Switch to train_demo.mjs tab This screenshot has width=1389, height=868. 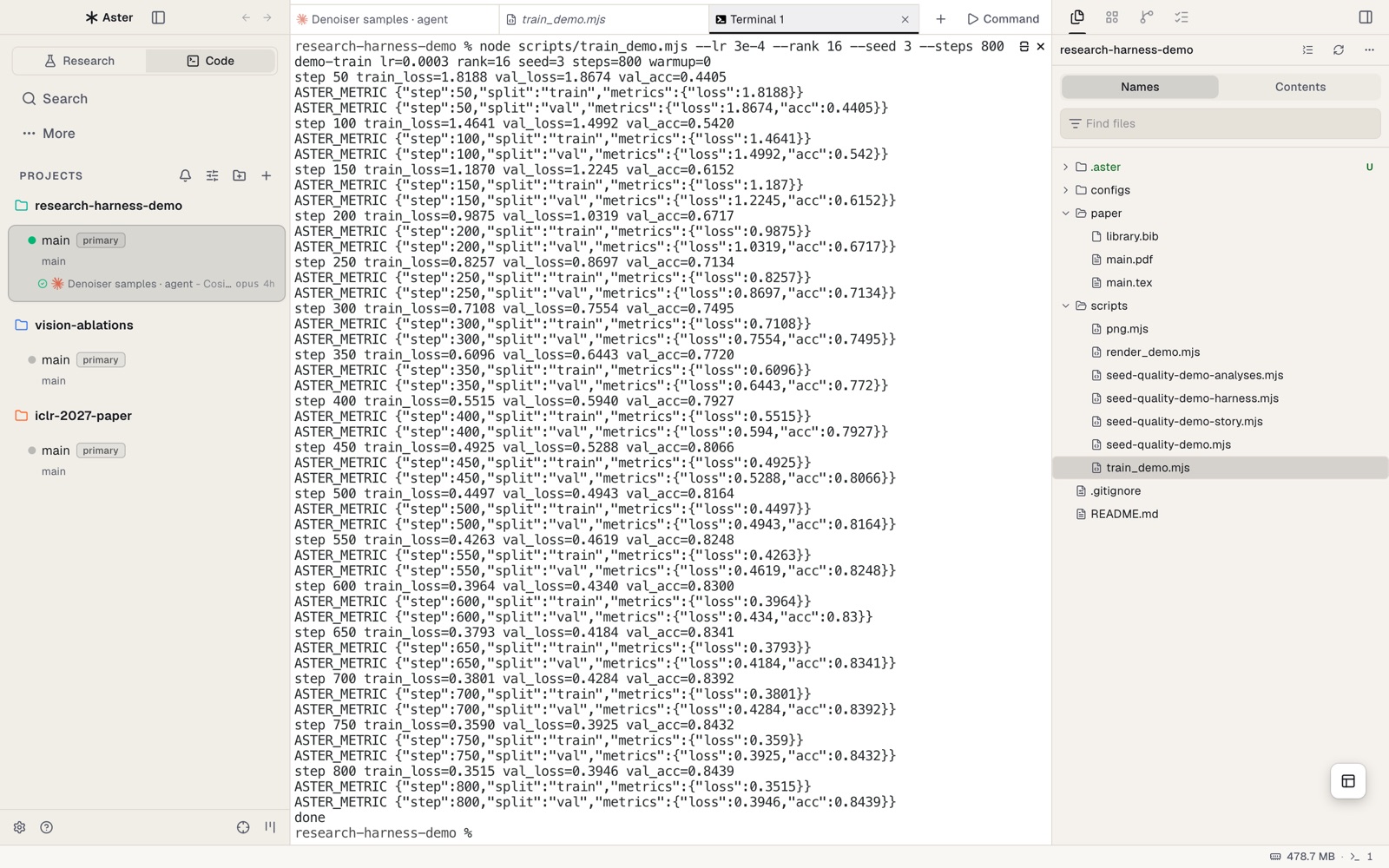(x=604, y=19)
